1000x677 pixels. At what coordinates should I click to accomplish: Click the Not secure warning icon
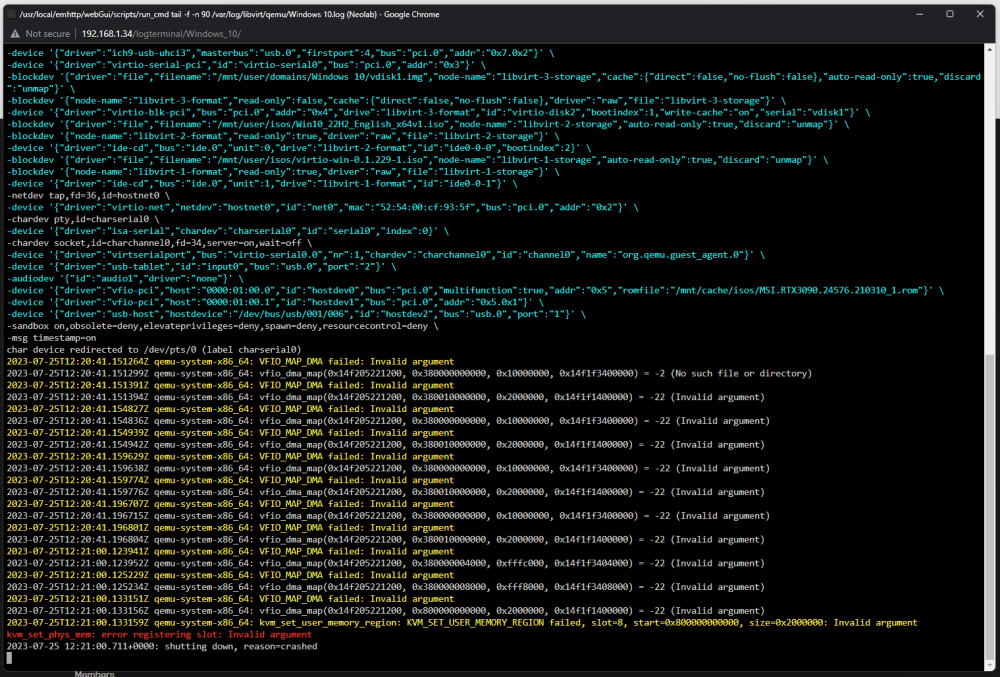point(15,34)
